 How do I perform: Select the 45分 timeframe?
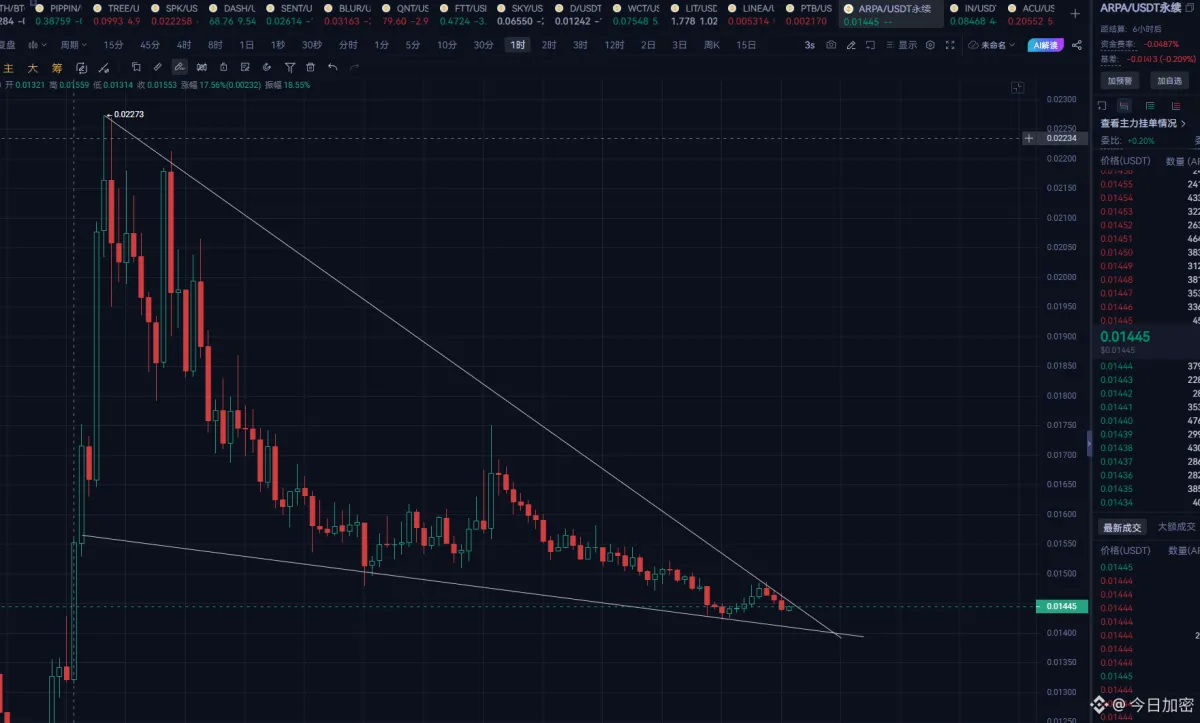pyautogui.click(x=149, y=45)
